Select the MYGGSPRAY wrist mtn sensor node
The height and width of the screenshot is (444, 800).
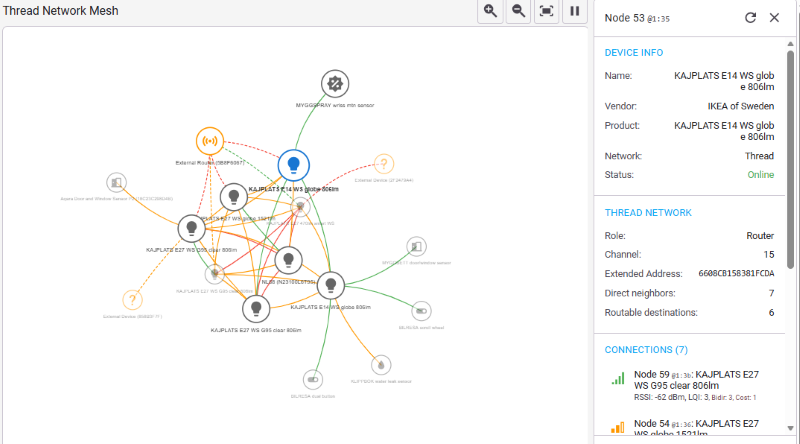pyautogui.click(x=334, y=85)
